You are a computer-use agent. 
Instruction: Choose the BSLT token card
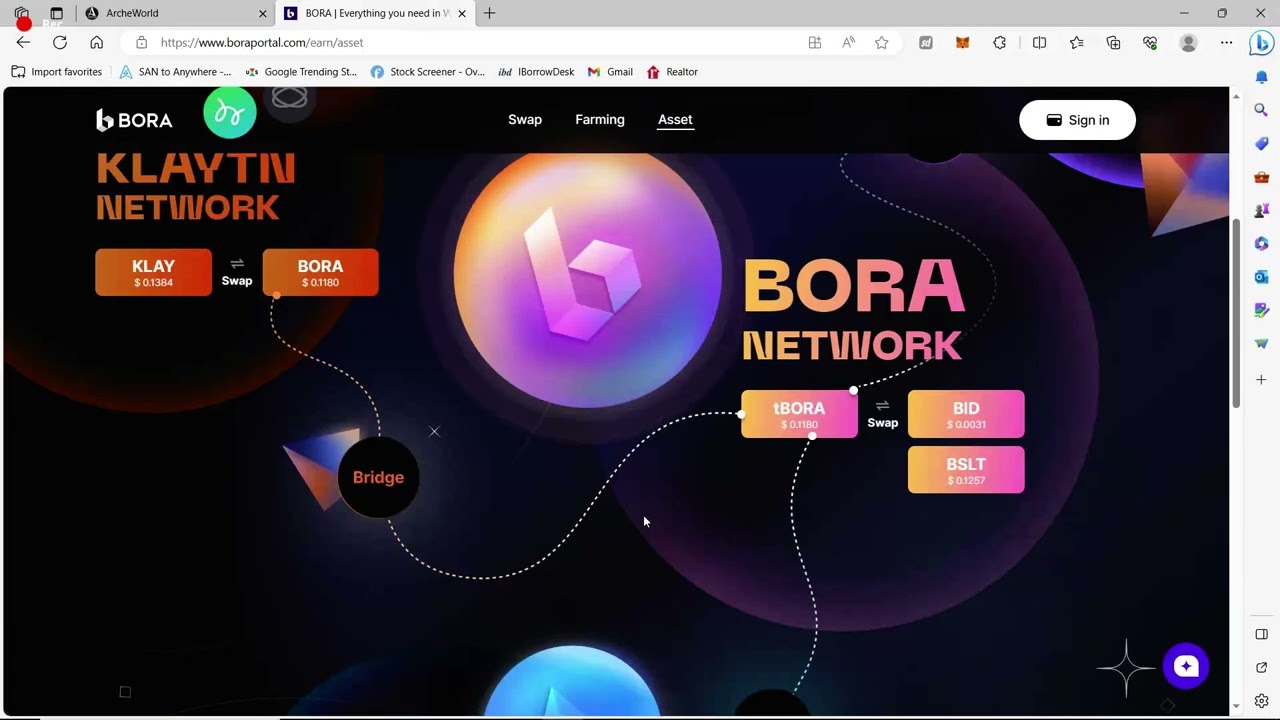(x=966, y=470)
